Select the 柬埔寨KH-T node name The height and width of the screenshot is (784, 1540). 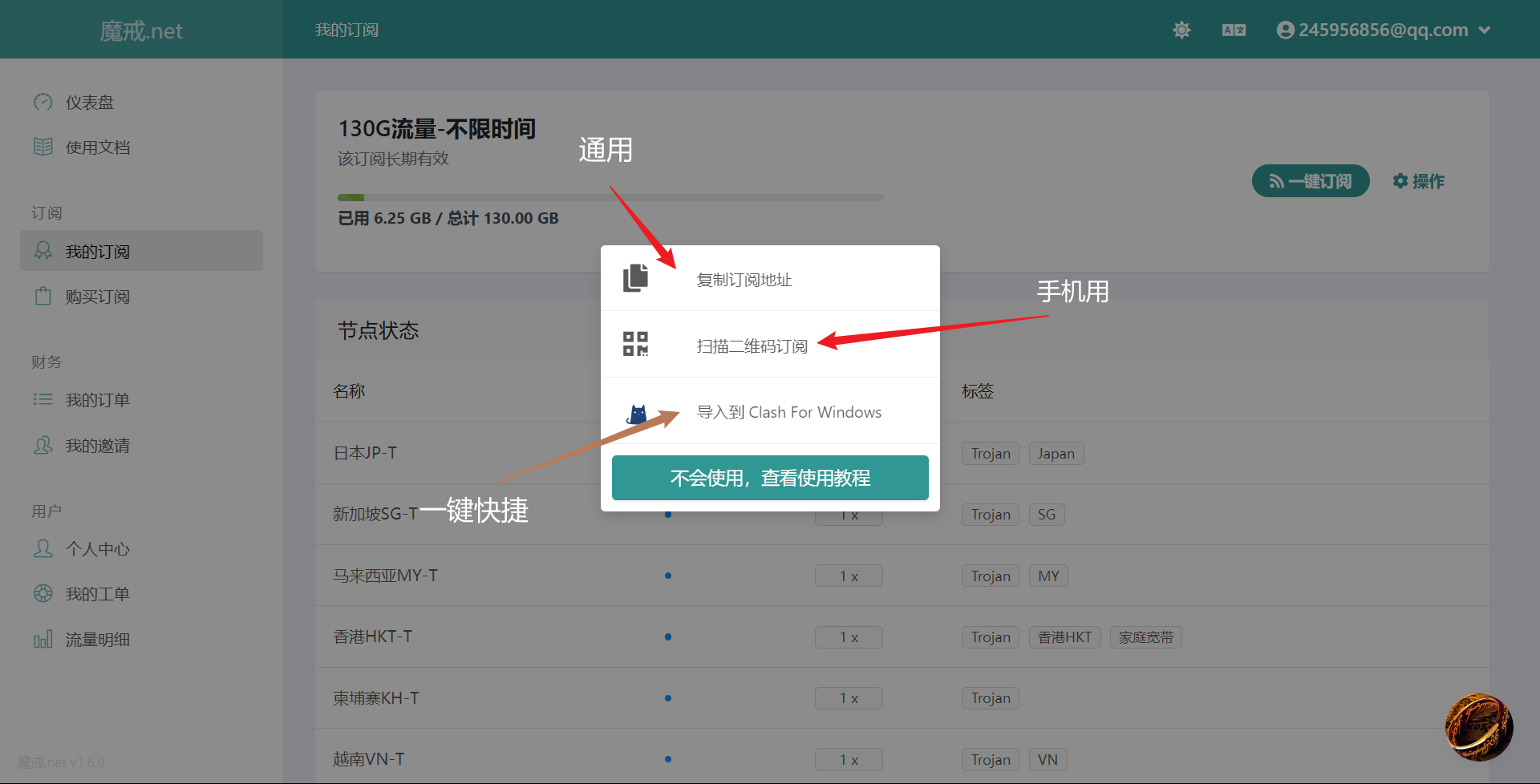click(x=376, y=698)
